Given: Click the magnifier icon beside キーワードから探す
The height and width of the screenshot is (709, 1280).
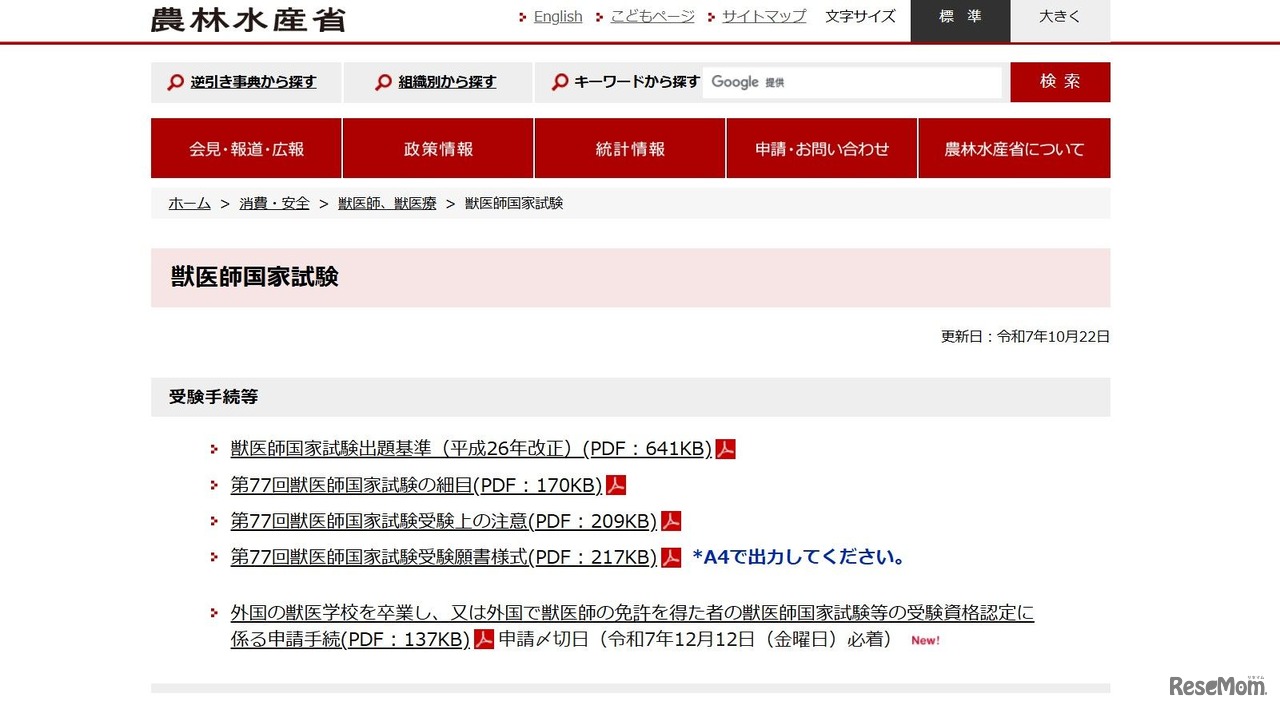Looking at the screenshot, I should 559,82.
